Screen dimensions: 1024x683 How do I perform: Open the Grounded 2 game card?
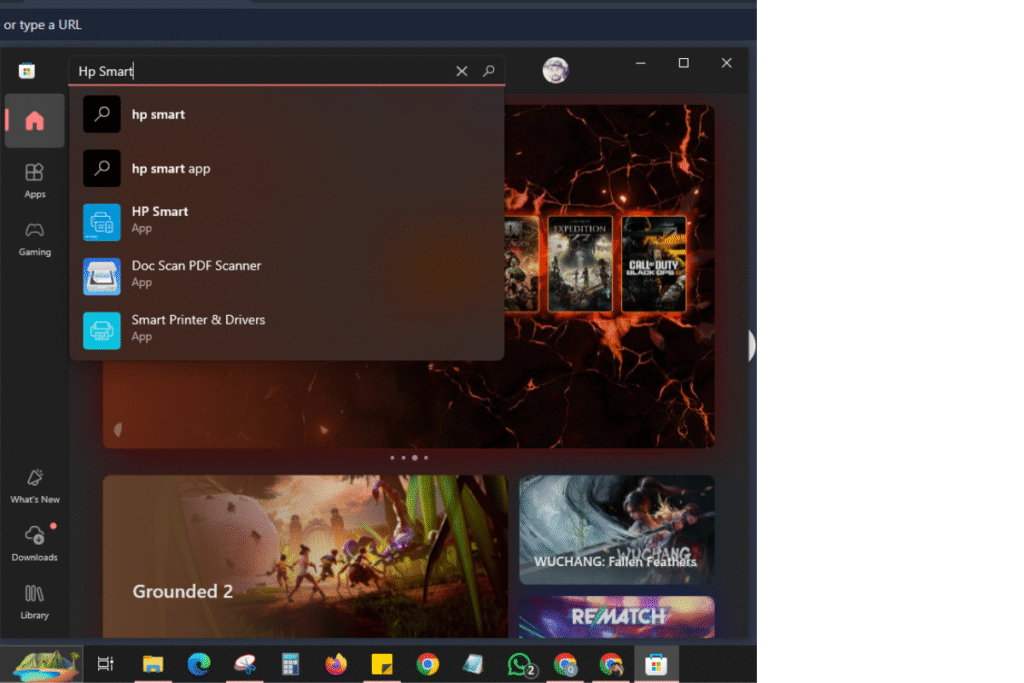[305, 556]
